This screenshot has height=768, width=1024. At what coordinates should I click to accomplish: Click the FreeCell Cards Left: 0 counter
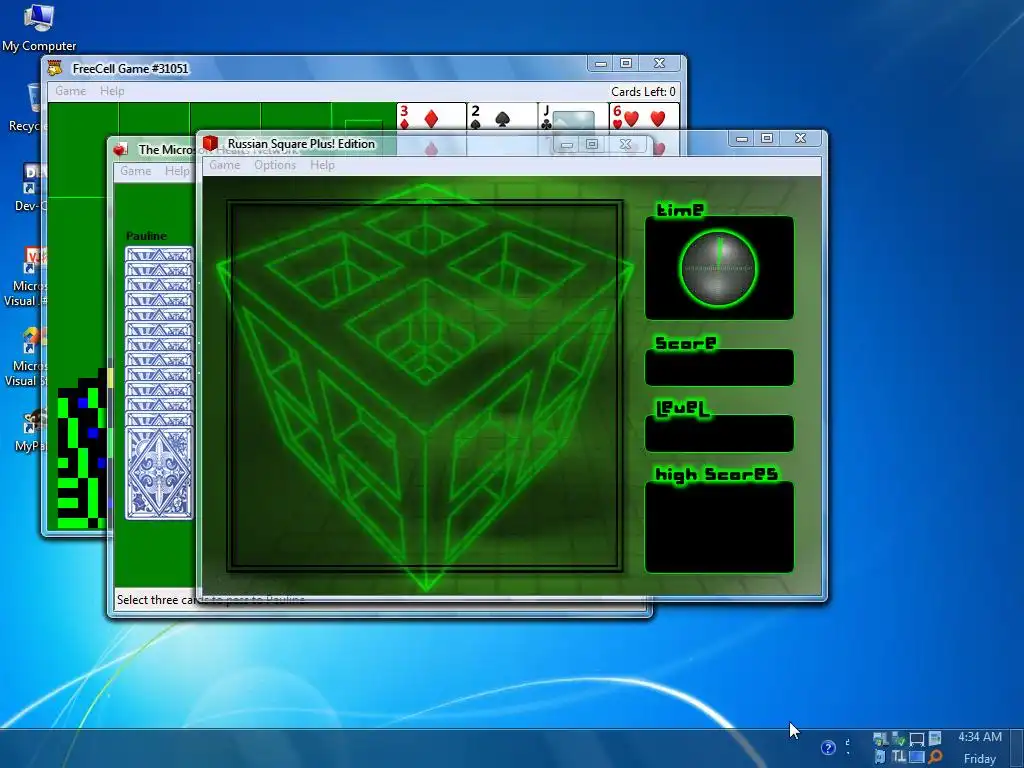click(x=643, y=91)
